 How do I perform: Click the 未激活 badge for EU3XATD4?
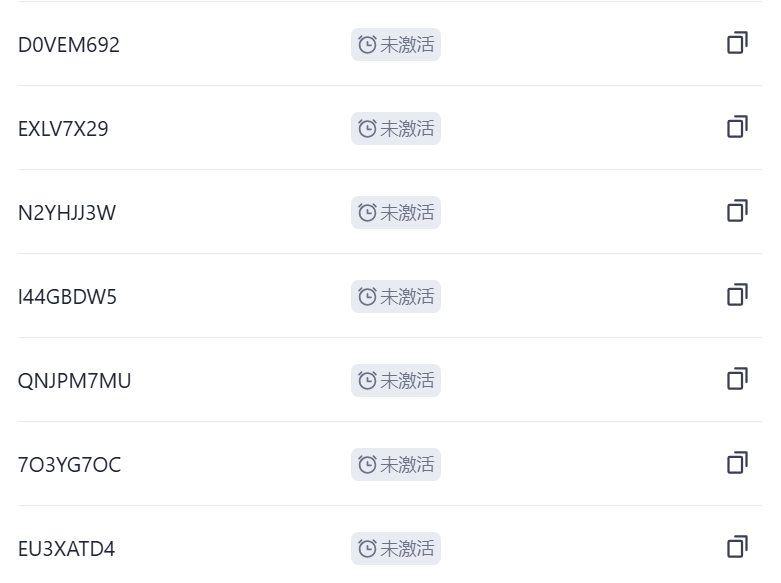click(396, 548)
